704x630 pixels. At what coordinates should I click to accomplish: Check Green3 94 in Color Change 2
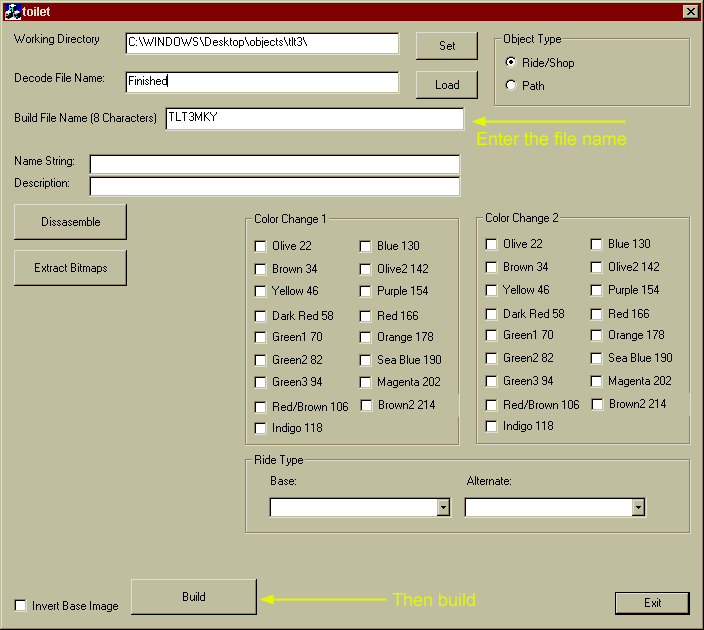[491, 381]
